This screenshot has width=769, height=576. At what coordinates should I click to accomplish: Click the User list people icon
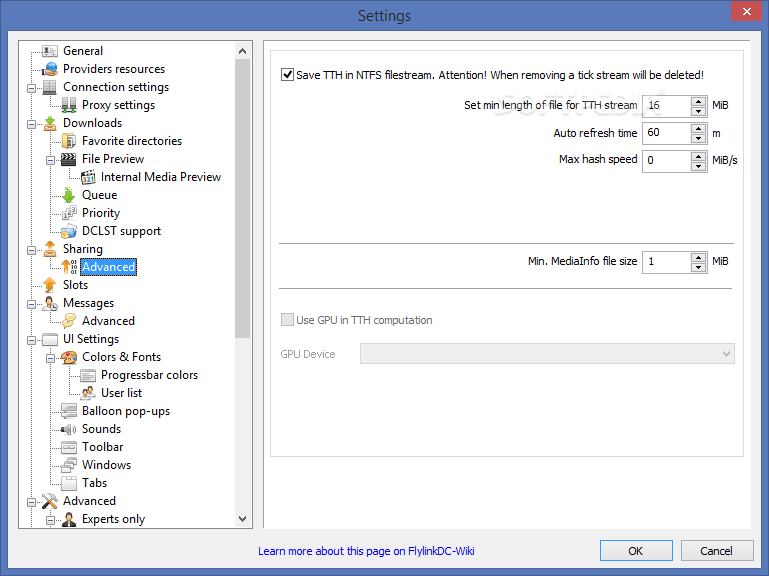[88, 393]
